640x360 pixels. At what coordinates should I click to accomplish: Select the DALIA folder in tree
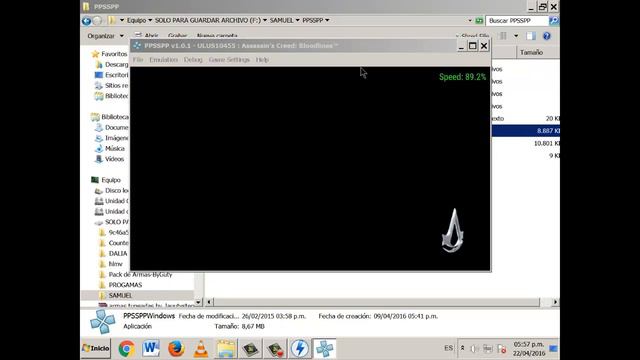[x=113, y=253]
